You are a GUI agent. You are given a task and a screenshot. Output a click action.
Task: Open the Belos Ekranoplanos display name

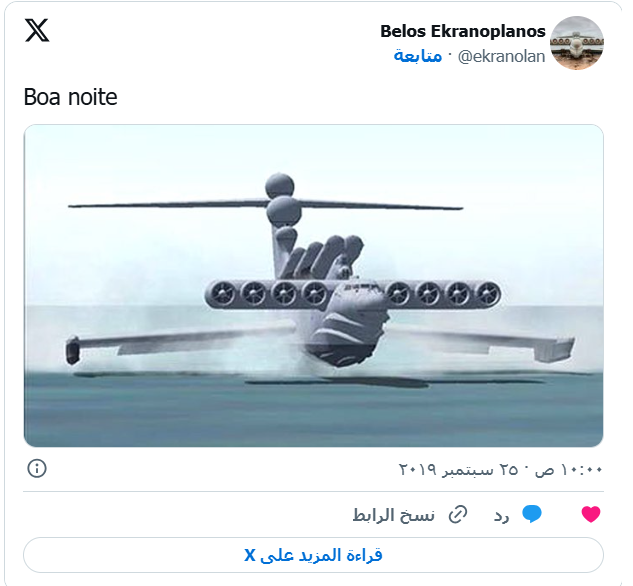(x=463, y=31)
